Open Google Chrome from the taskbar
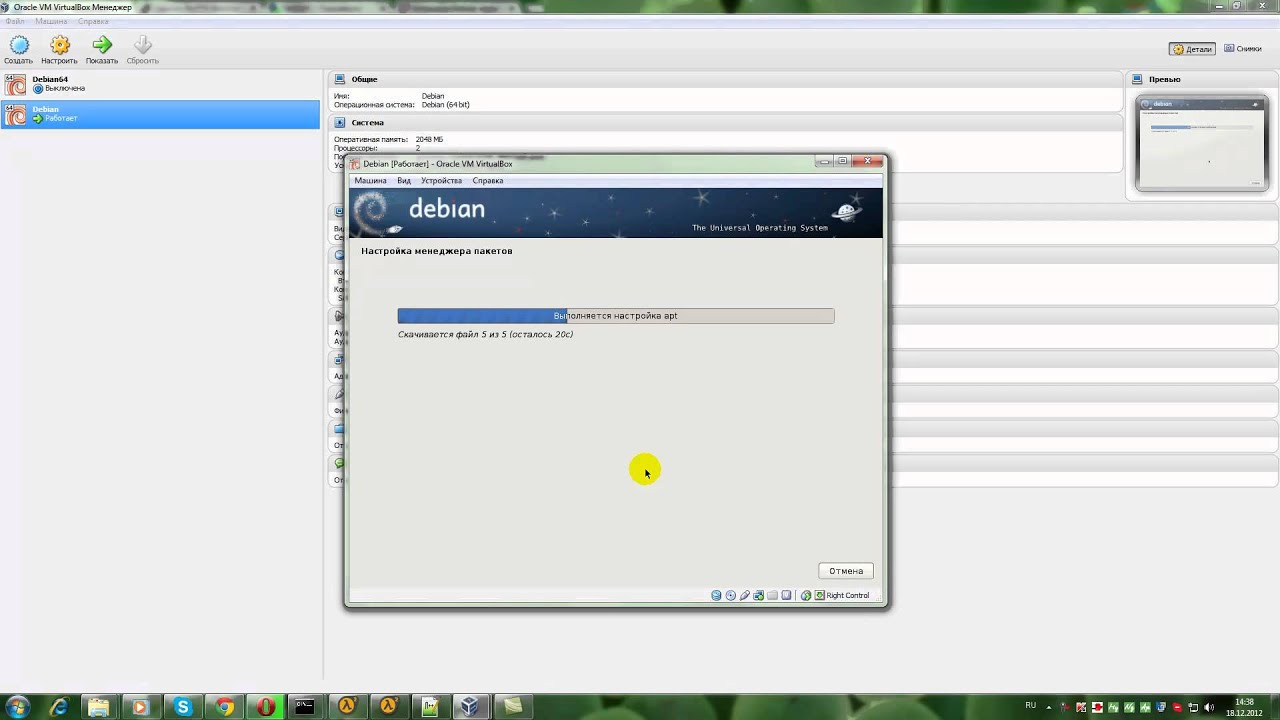Image resolution: width=1280 pixels, height=720 pixels. [224, 707]
